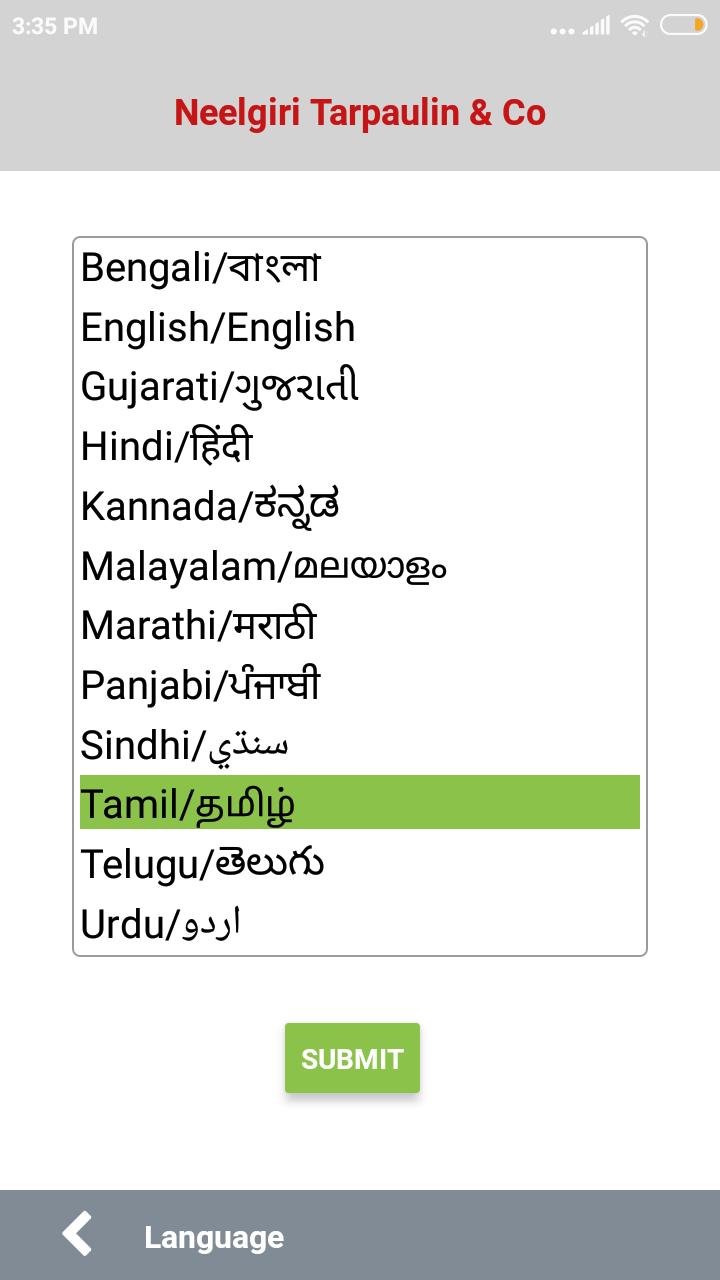Tap the back arrow icon
This screenshot has width=720, height=1280.
coord(77,1235)
